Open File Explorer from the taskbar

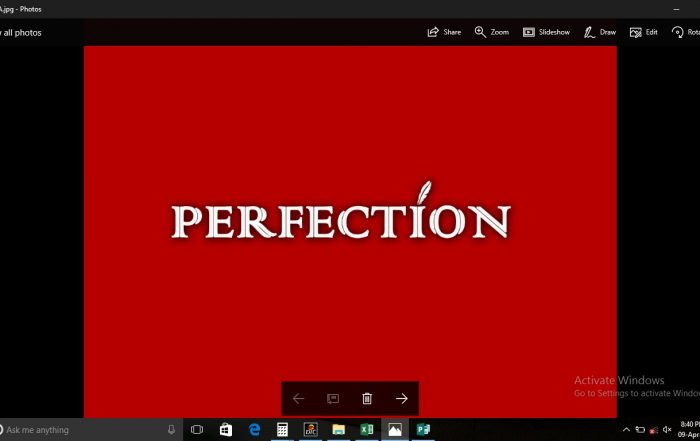338,429
